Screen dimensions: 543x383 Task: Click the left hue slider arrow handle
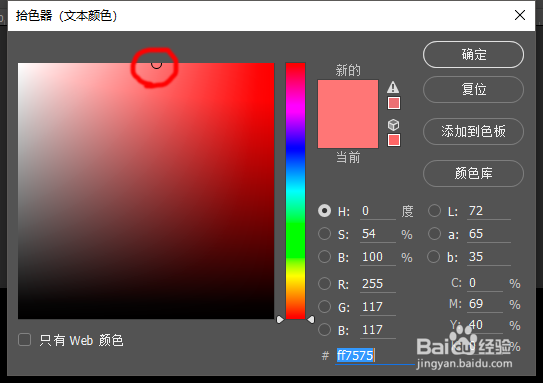280,319
